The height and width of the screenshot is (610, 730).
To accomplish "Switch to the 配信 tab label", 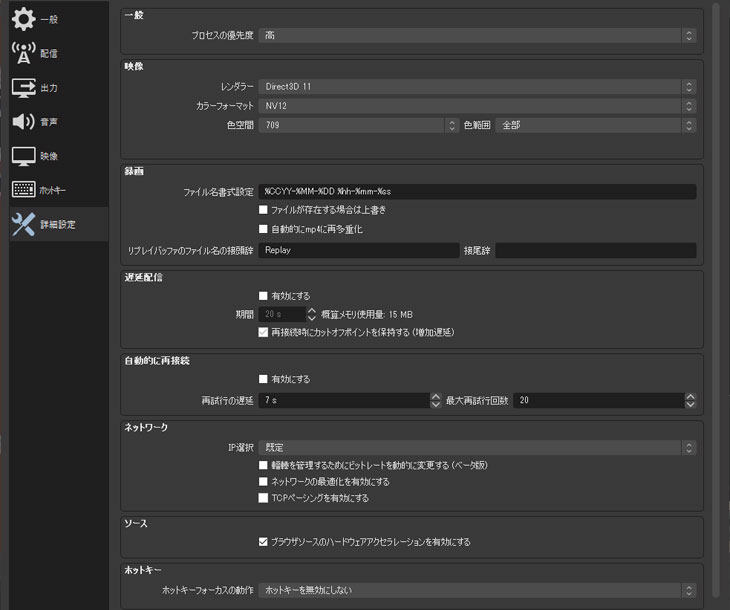I will (x=50, y=53).
